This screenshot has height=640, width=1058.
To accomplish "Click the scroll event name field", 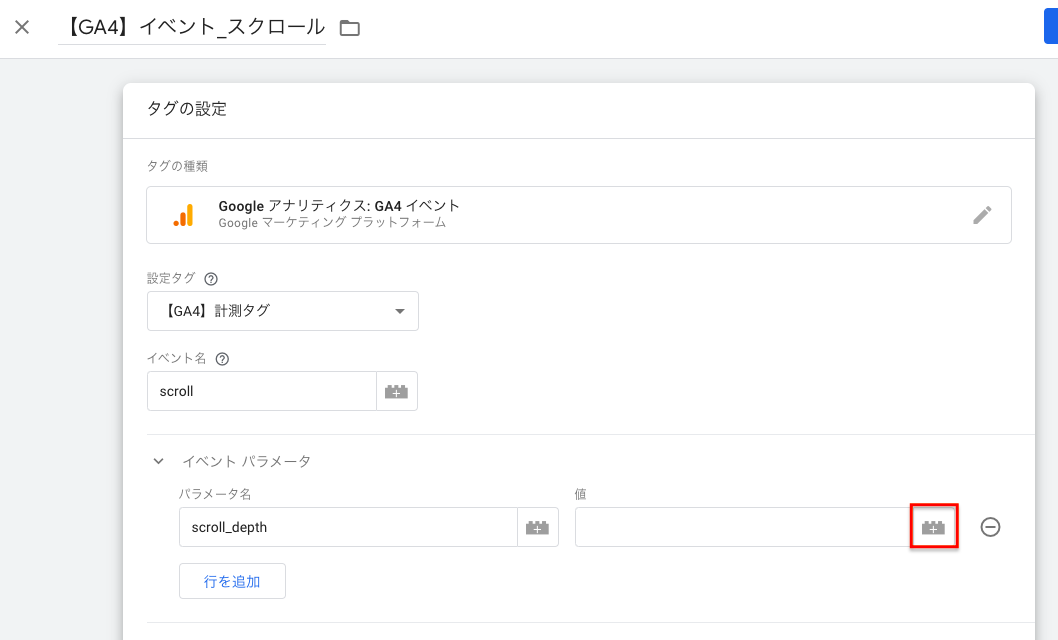I will pyautogui.click(x=262, y=391).
